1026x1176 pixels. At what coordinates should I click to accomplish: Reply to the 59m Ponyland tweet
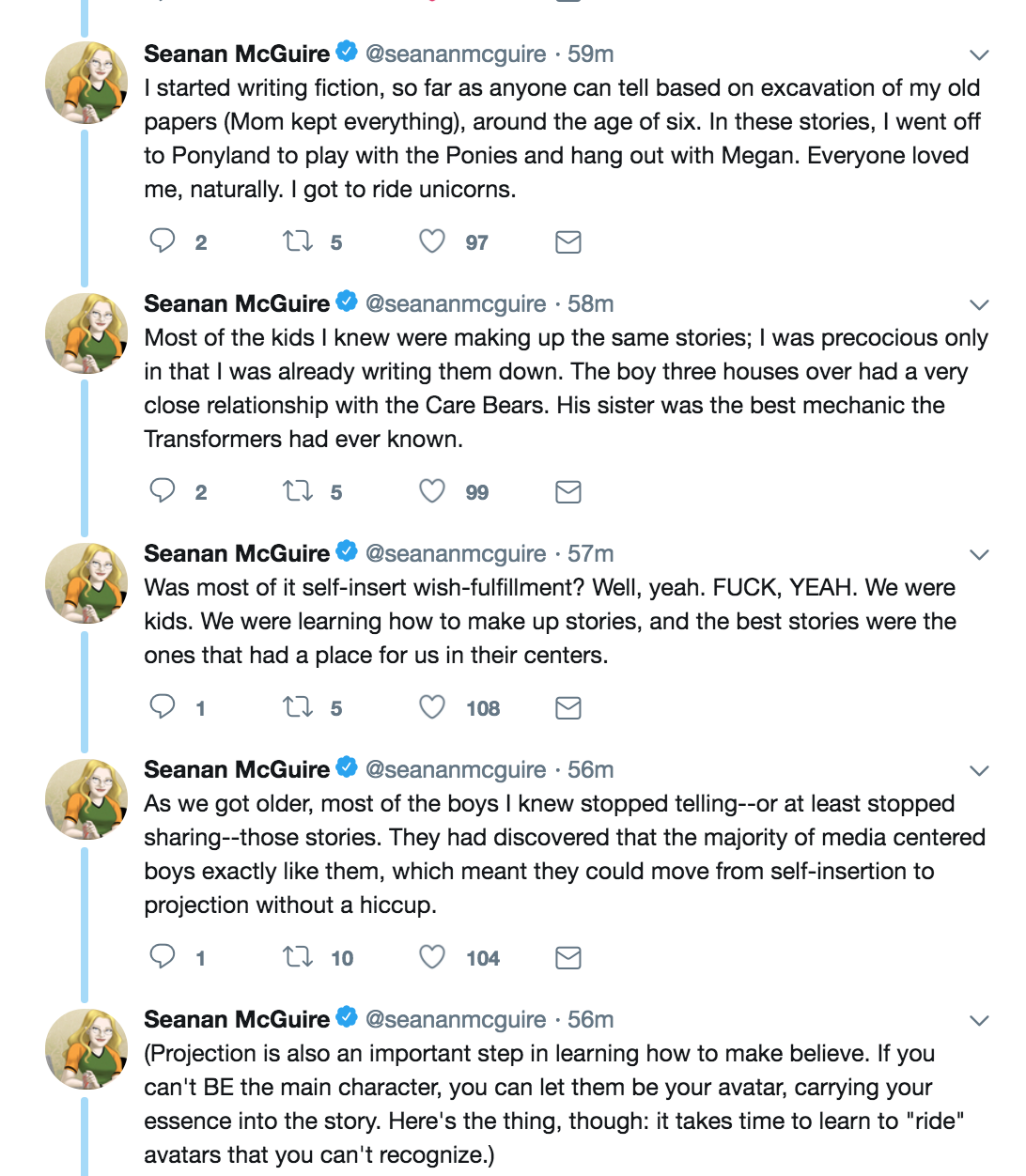coord(163,241)
